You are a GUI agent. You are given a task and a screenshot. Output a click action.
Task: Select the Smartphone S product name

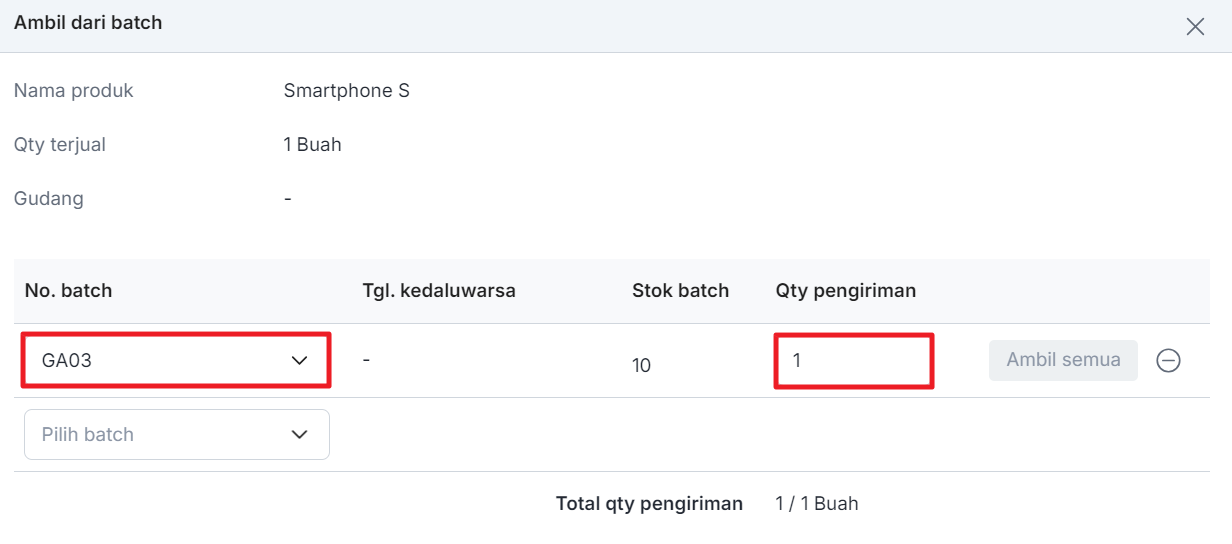347,91
